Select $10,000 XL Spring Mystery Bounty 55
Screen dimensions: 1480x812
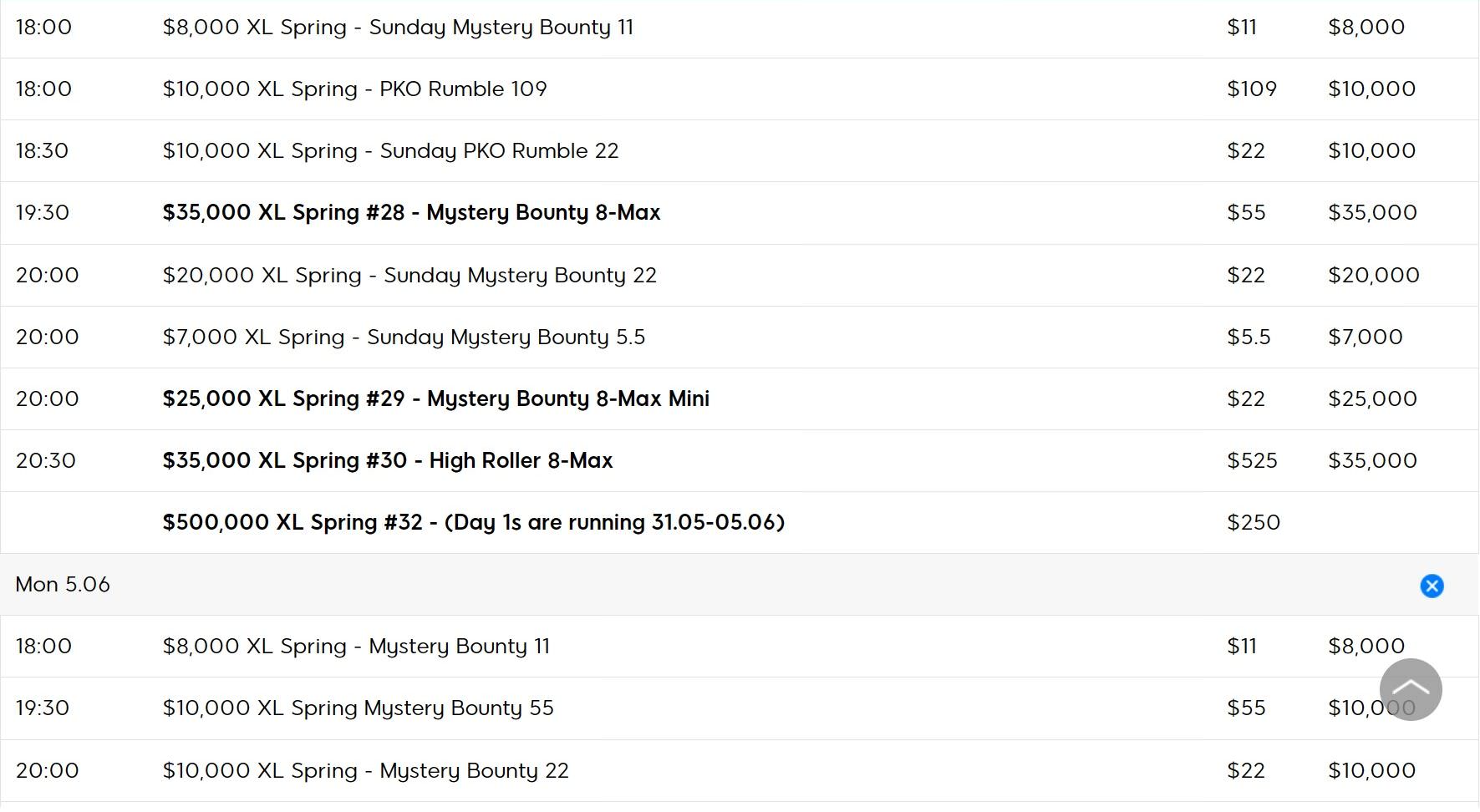pos(358,708)
